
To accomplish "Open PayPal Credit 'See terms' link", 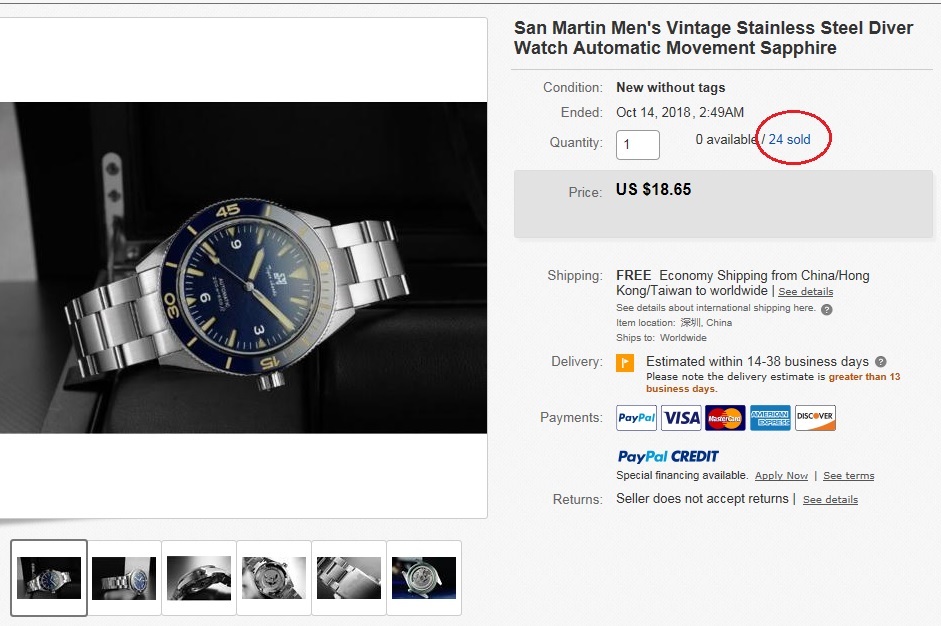I will pyautogui.click(x=848, y=476).
